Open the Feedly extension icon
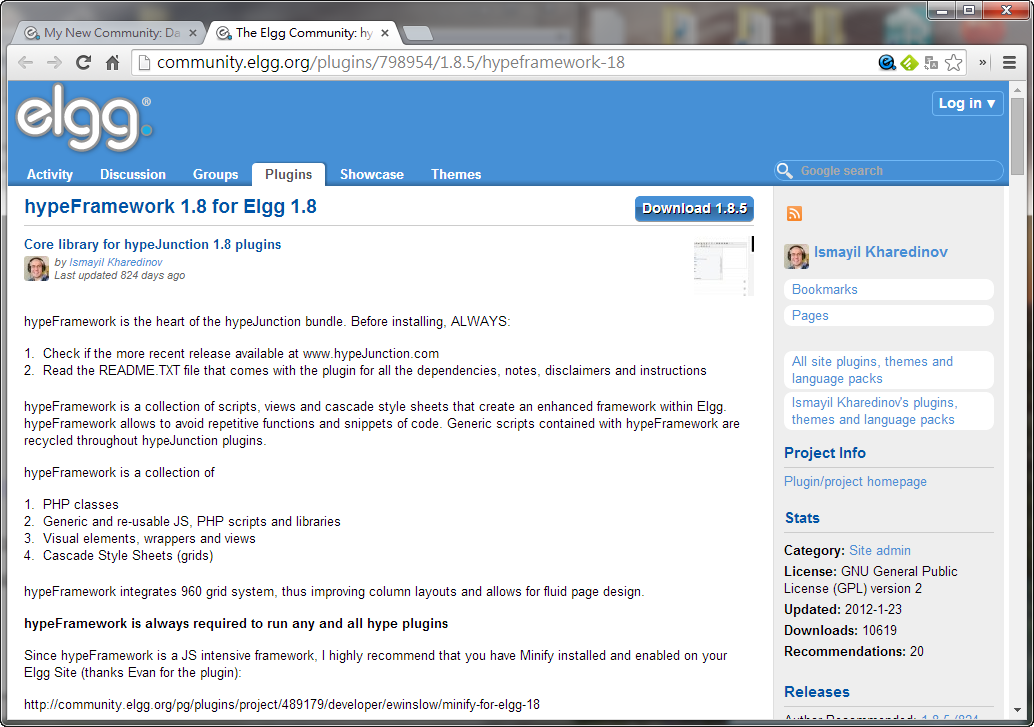 (909, 63)
